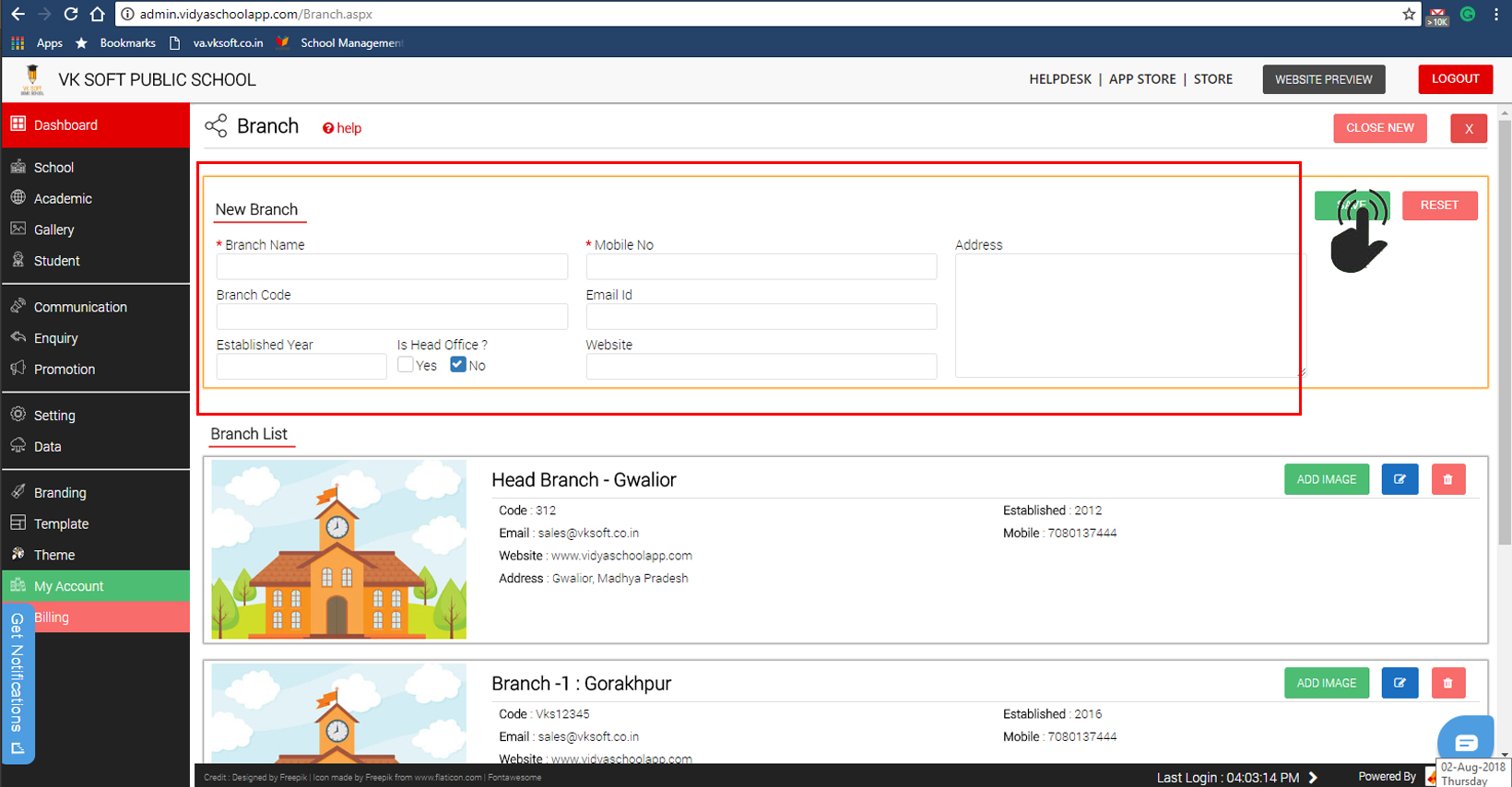Reload the page with refresh icon
1512x787 pixels.
70,14
